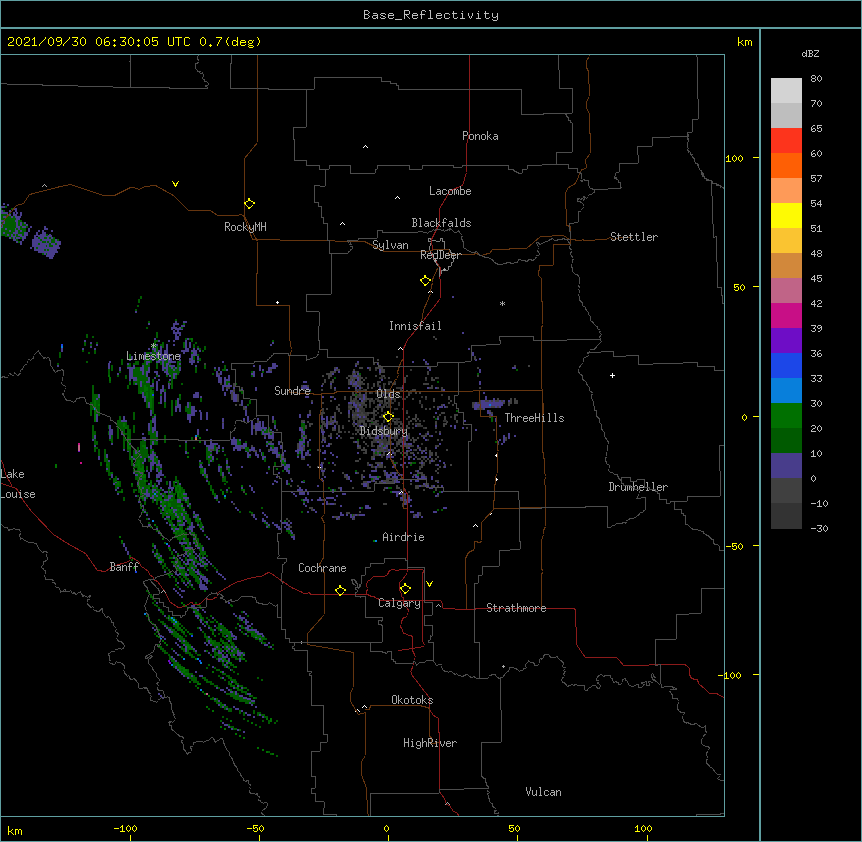Click the ThreeHills label

point(534,418)
